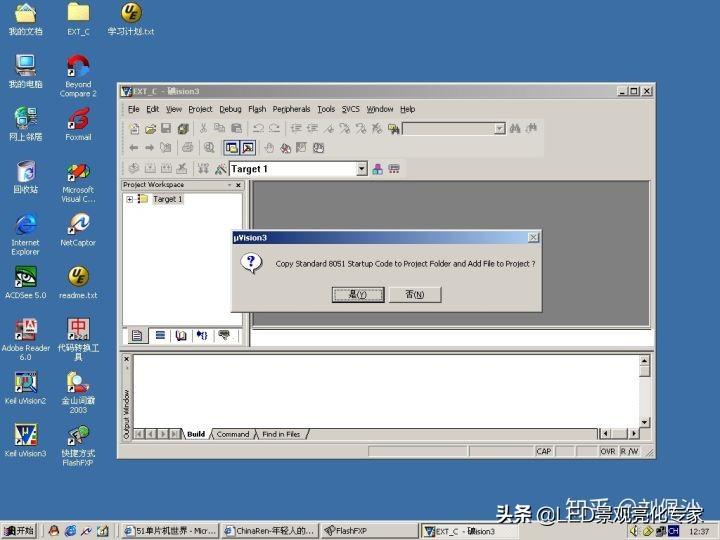The height and width of the screenshot is (540, 720).
Task: Select the Files tab in Project Workspace
Action: tap(137, 336)
